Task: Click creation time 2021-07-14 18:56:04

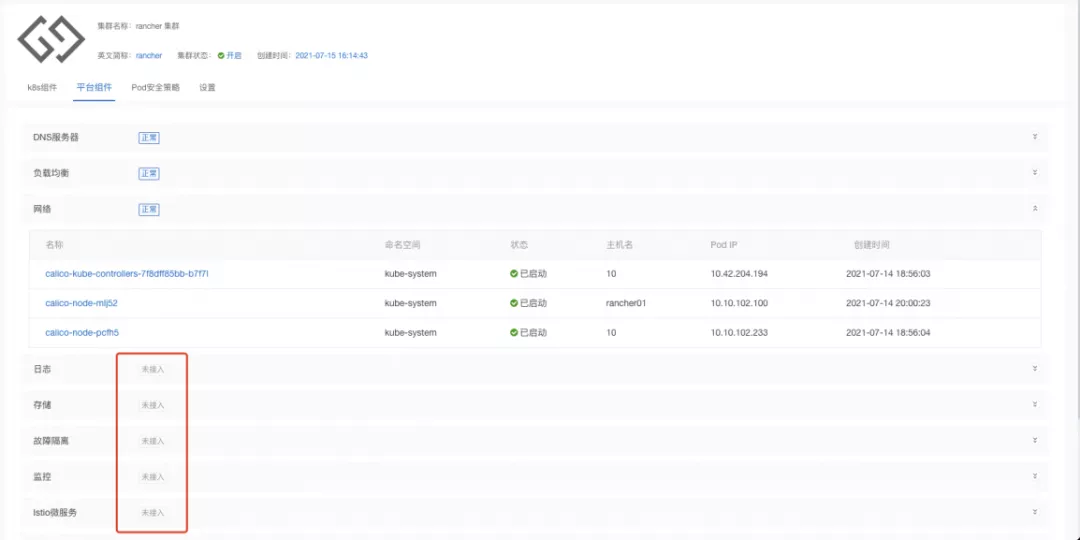Action: click(x=888, y=333)
